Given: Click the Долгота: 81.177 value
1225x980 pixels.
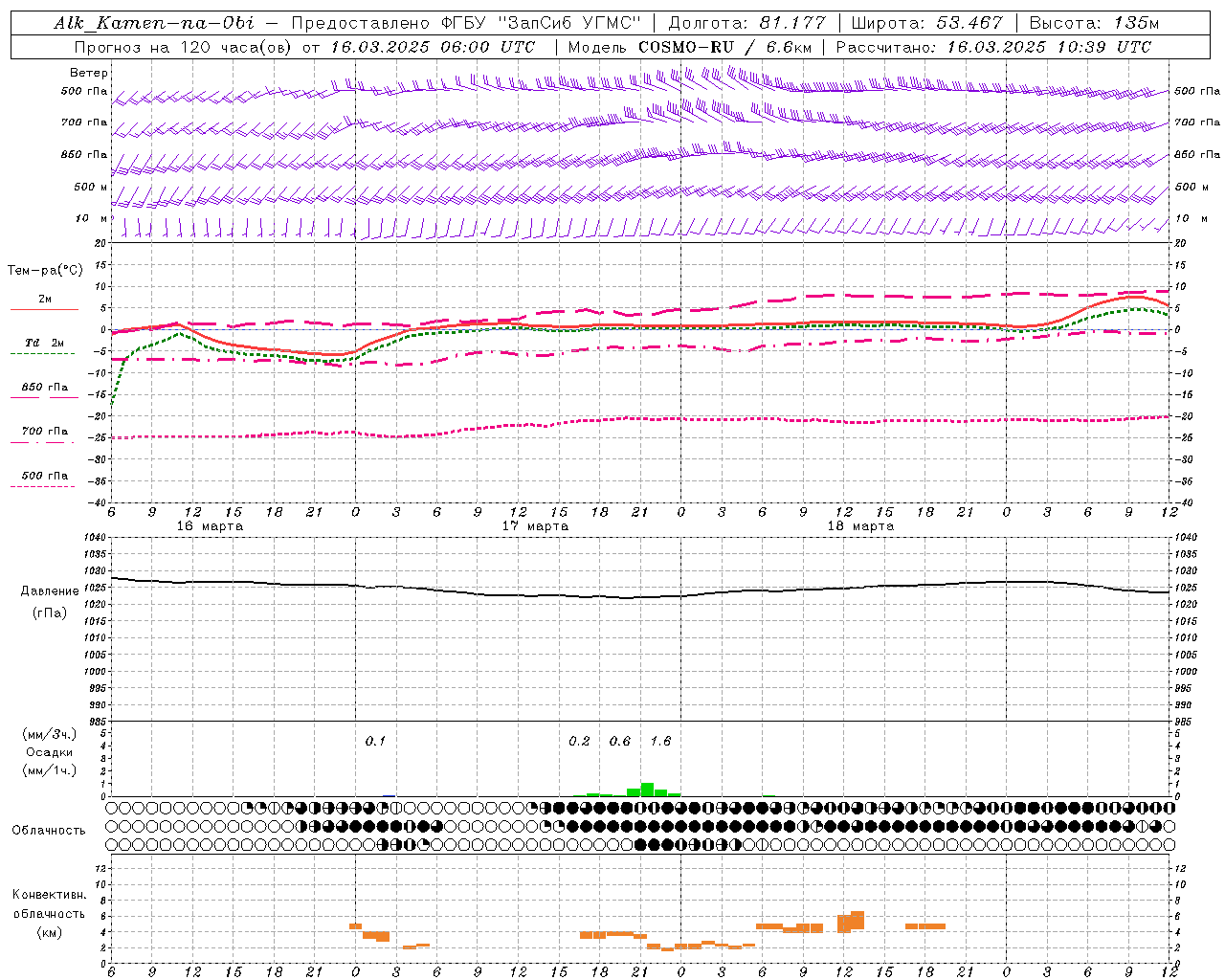Looking at the screenshot, I should click(746, 23).
